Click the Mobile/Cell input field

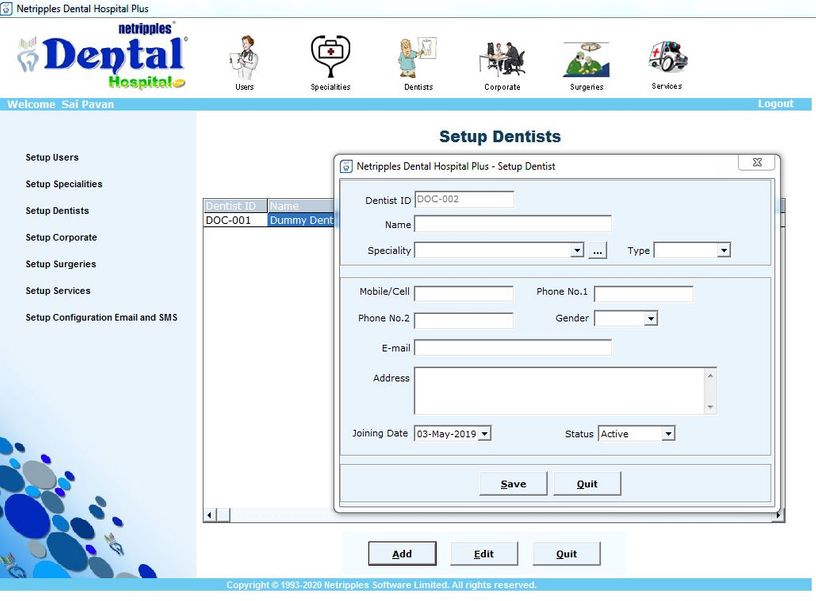coord(463,293)
